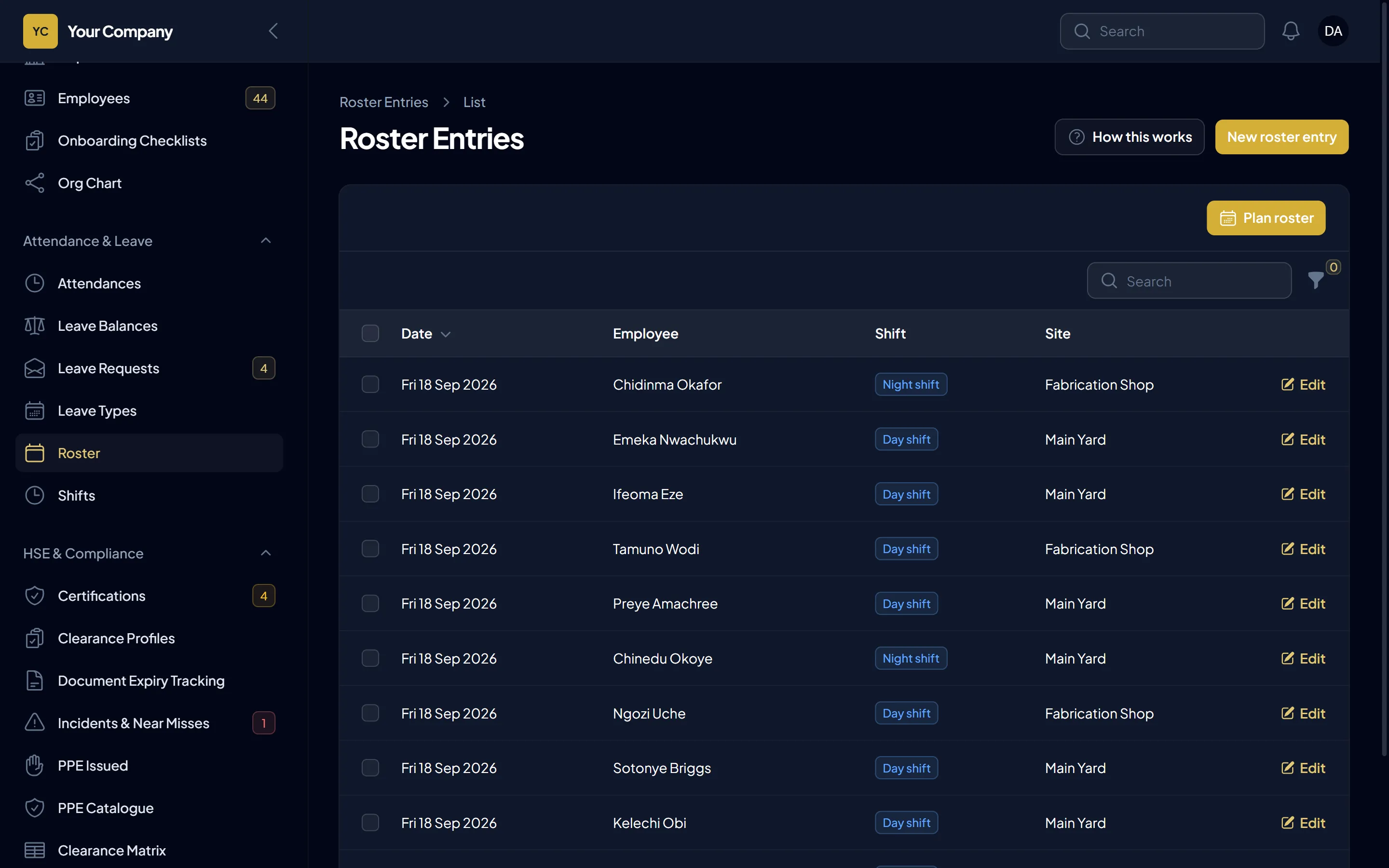Open PPE Issued page
Viewport: 1389px width, 868px height.
point(149,765)
